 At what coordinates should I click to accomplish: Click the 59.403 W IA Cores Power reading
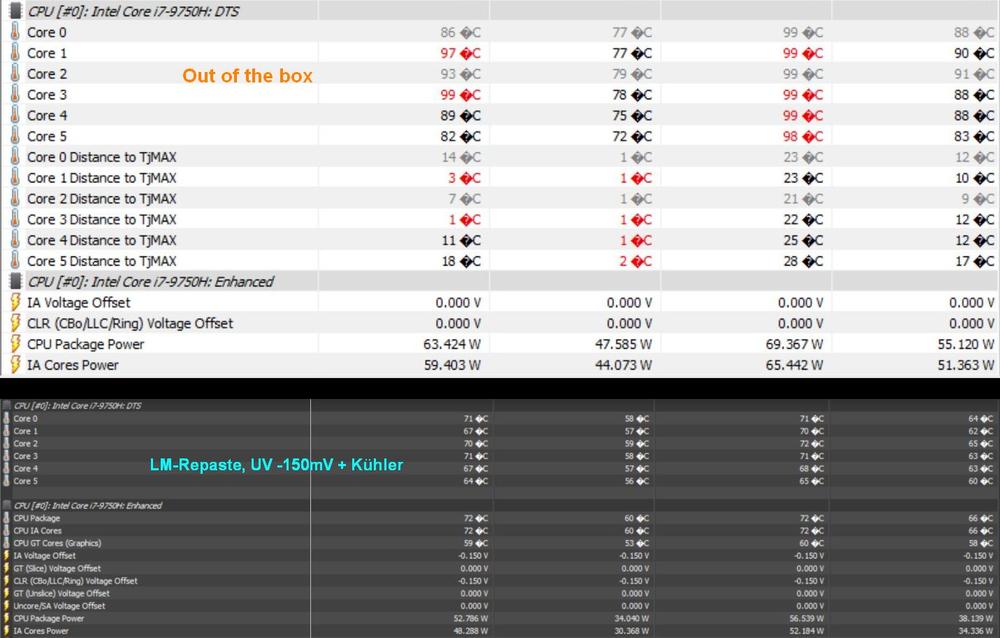[451, 365]
